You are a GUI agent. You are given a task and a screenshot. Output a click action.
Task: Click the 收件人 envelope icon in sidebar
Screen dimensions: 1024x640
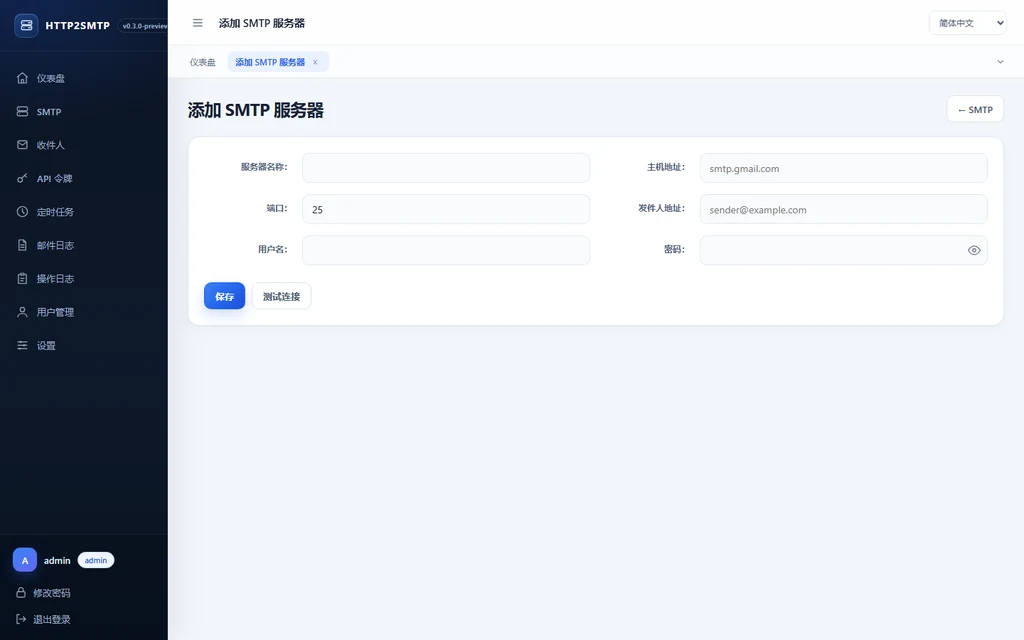[22, 145]
